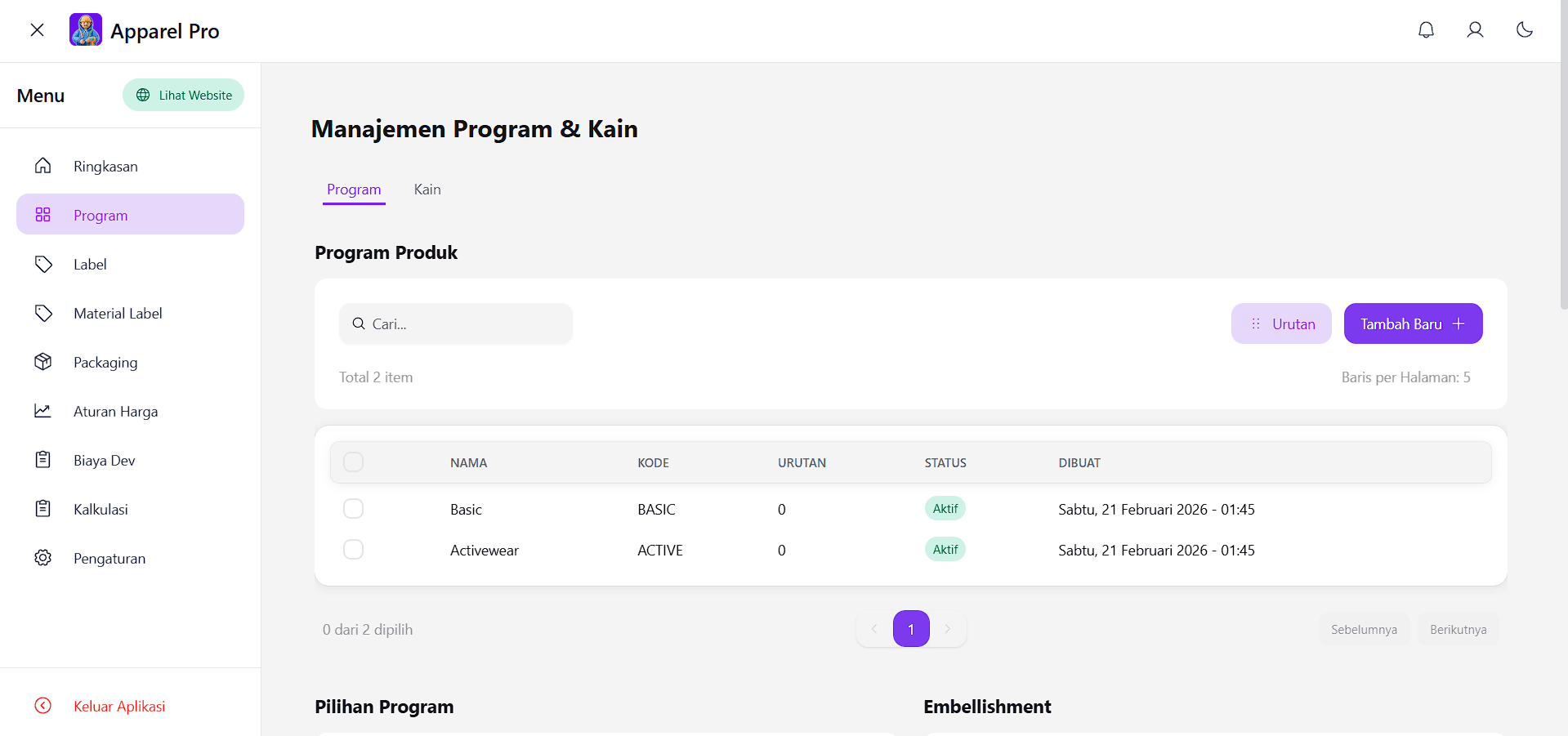Image resolution: width=1568 pixels, height=736 pixels.
Task: Click the Lihat Website button
Action: click(183, 95)
